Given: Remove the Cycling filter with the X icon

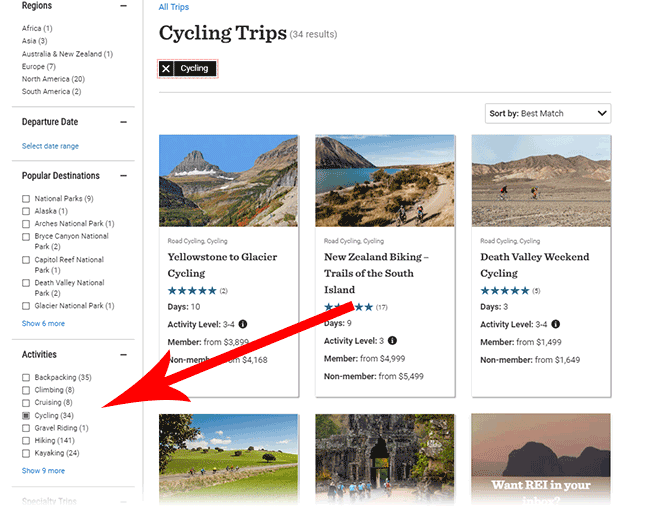Looking at the screenshot, I should [166, 68].
